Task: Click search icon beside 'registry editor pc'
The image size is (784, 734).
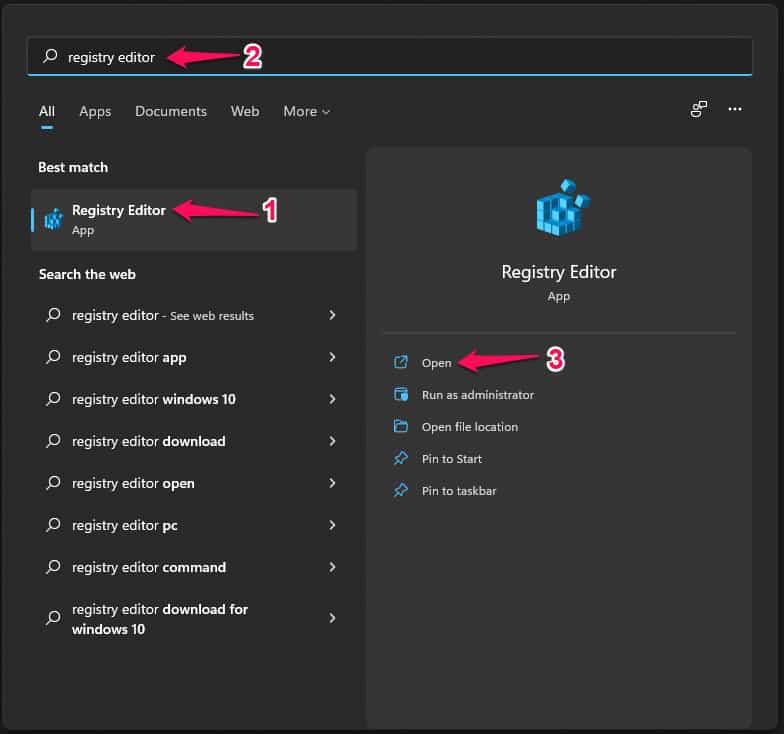Action: pyautogui.click(x=53, y=525)
